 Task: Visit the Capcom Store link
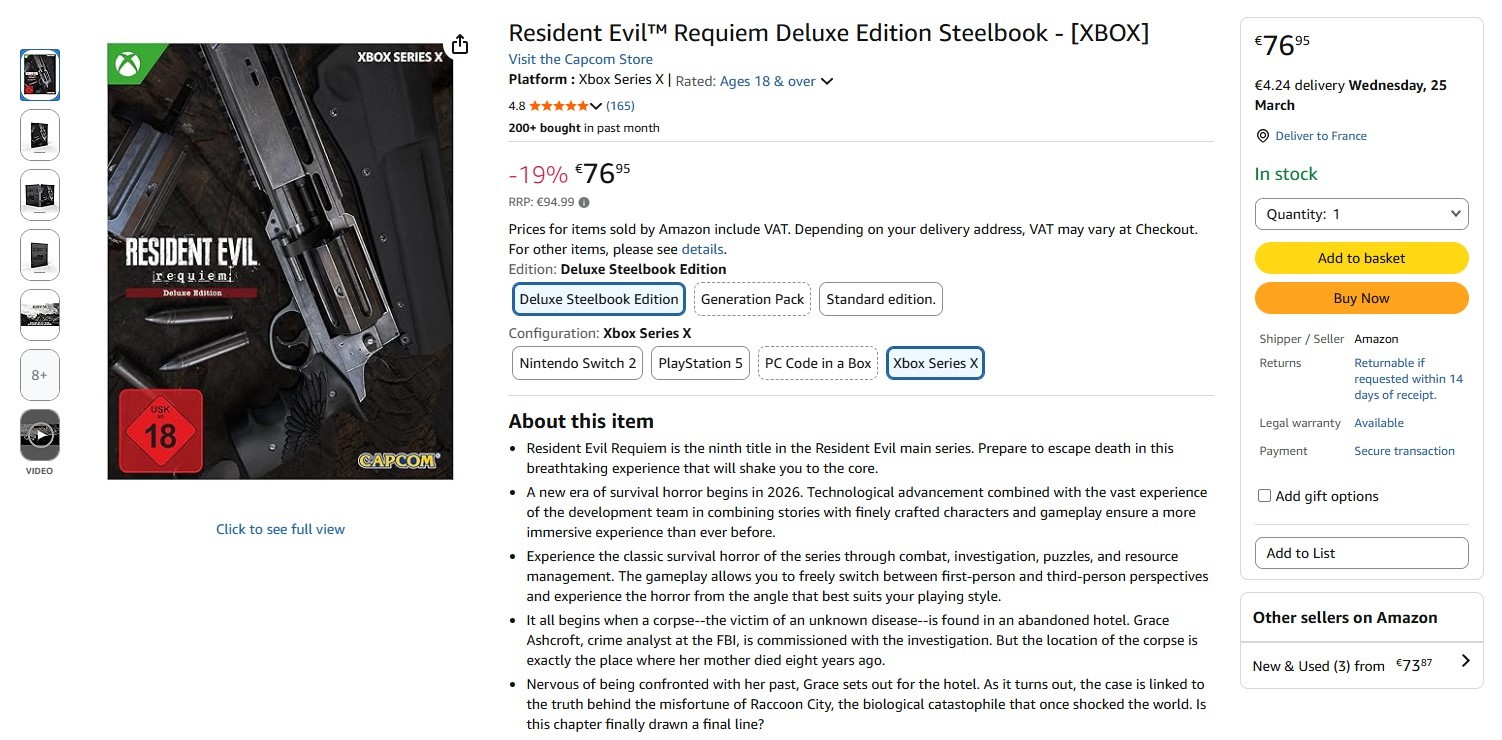pyautogui.click(x=580, y=59)
